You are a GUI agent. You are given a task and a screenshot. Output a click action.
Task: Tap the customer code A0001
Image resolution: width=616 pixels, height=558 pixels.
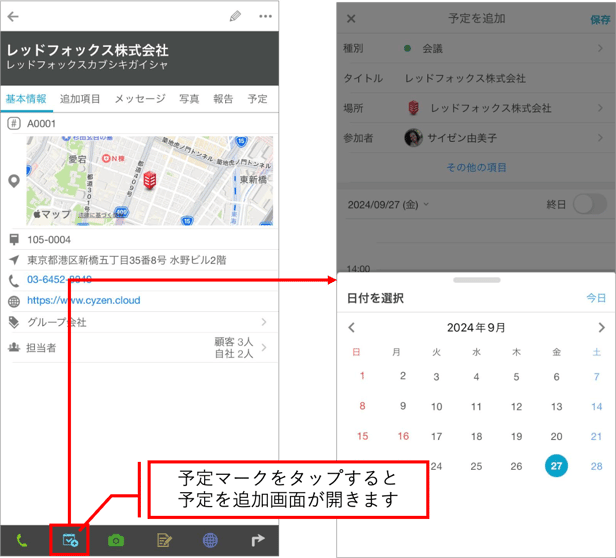[41, 124]
